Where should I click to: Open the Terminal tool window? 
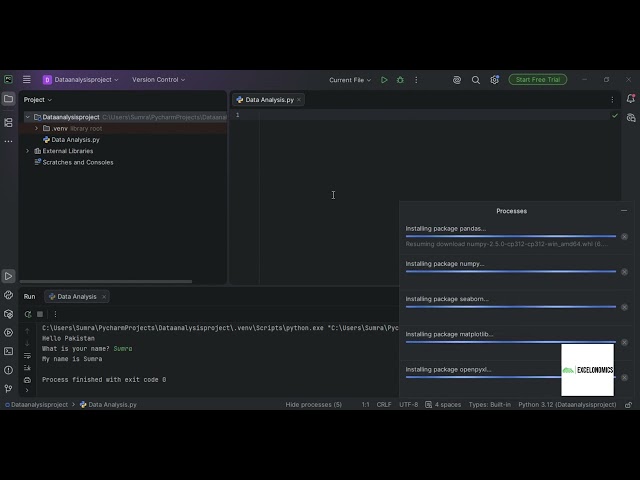coord(8,351)
